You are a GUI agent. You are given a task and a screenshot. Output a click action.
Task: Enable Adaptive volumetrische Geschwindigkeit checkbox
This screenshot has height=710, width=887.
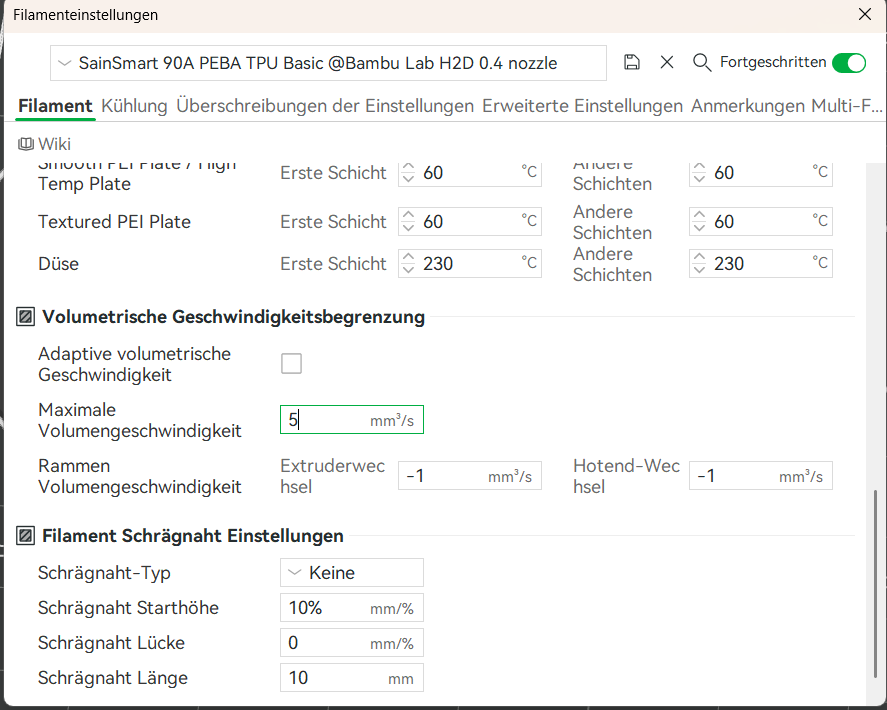291,364
